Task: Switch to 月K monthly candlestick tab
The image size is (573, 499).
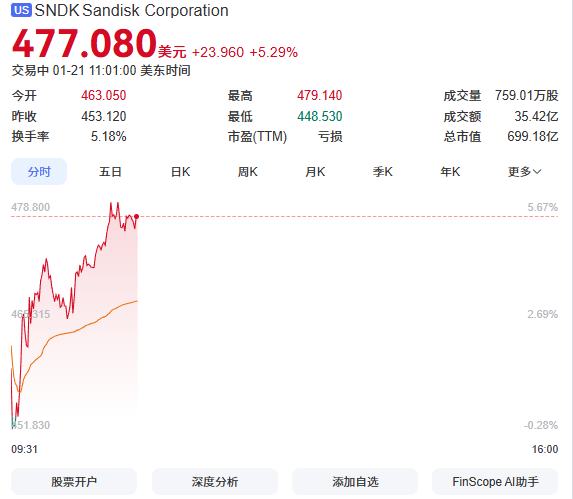Action: pyautogui.click(x=315, y=171)
